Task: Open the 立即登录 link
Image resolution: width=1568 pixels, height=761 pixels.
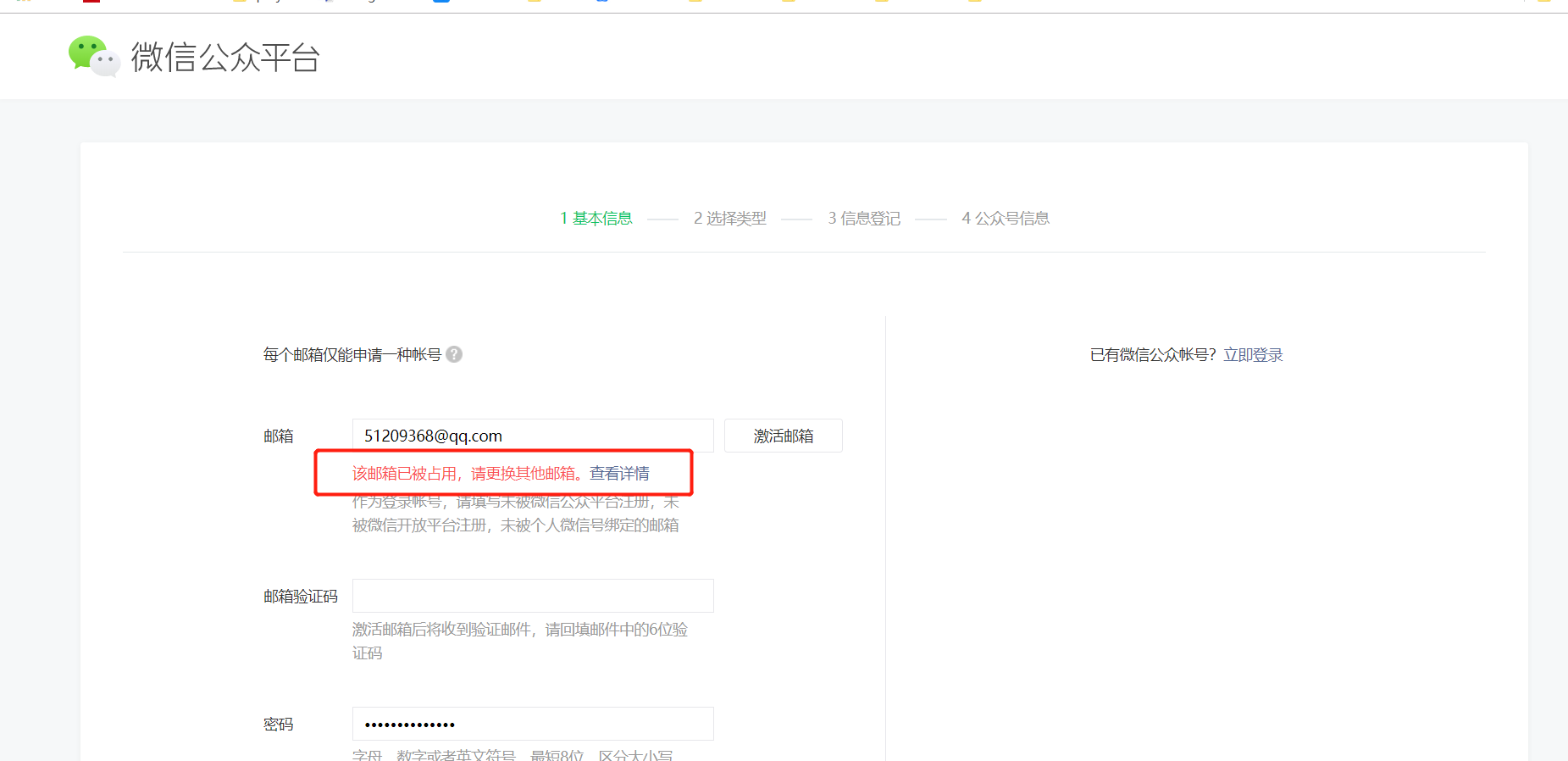Action: pos(1253,355)
